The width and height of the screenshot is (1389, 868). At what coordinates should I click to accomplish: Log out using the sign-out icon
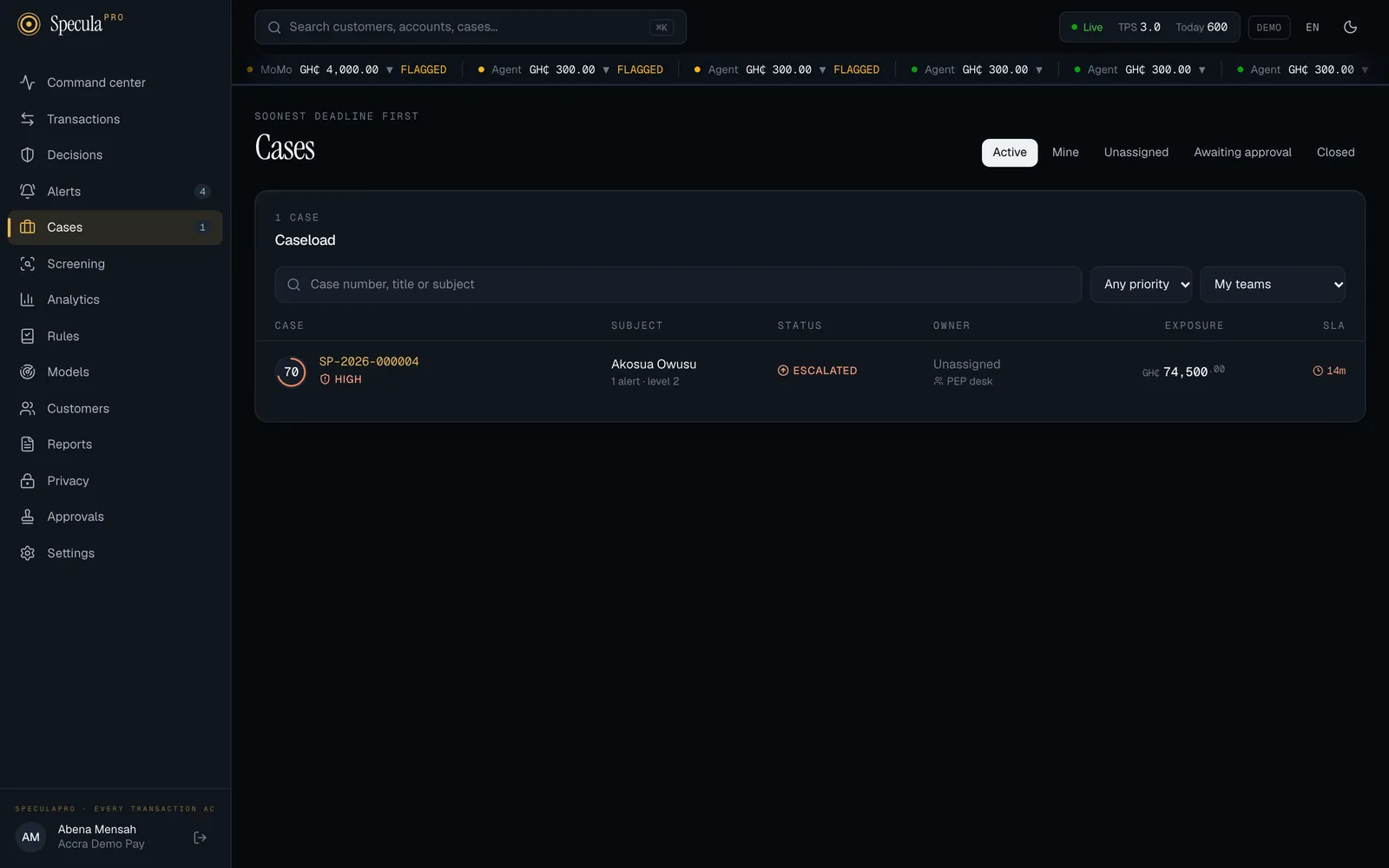point(200,838)
